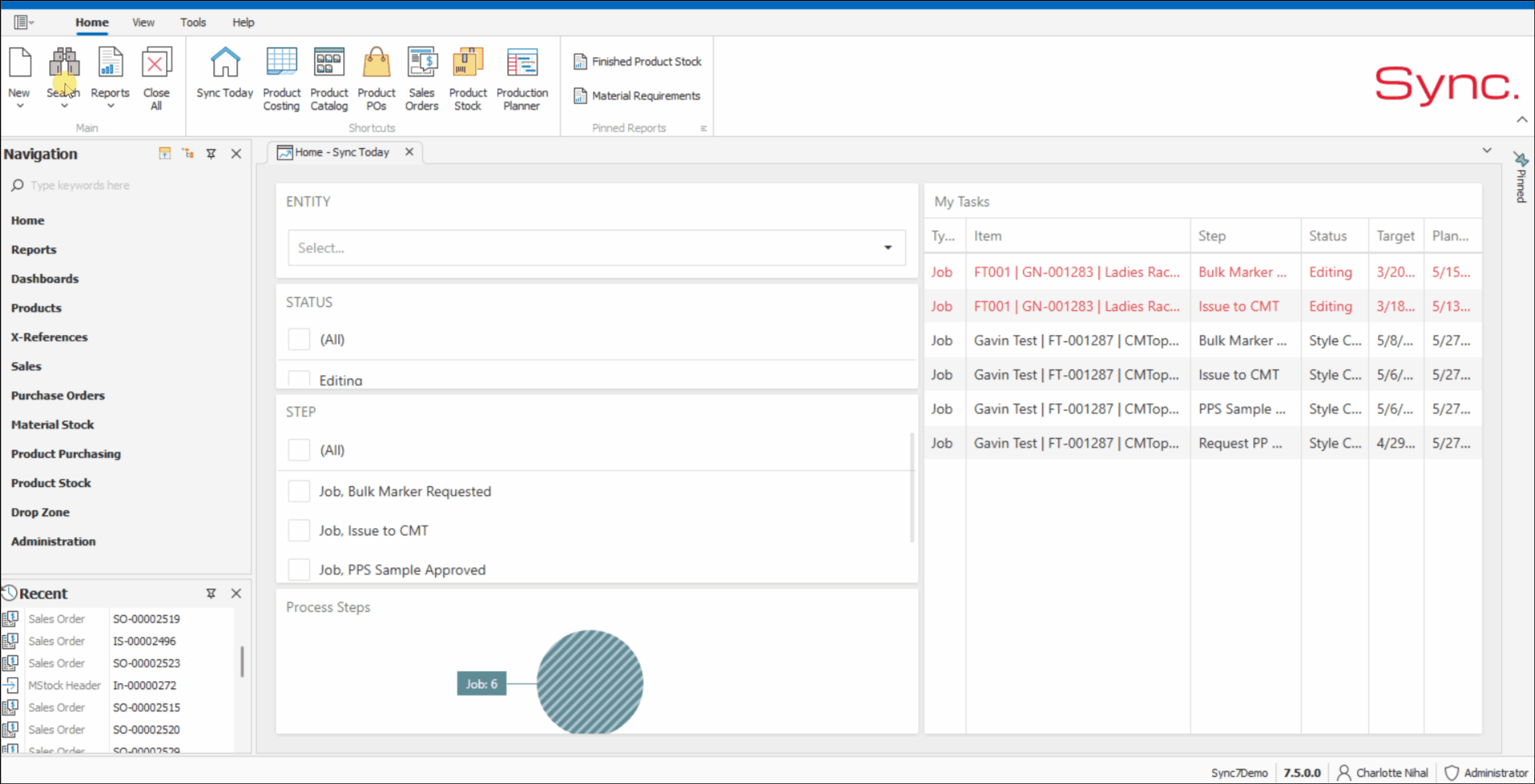The height and width of the screenshot is (784, 1535).
Task: Tick Job, PPS Sample Approved checkbox
Action: pos(299,569)
